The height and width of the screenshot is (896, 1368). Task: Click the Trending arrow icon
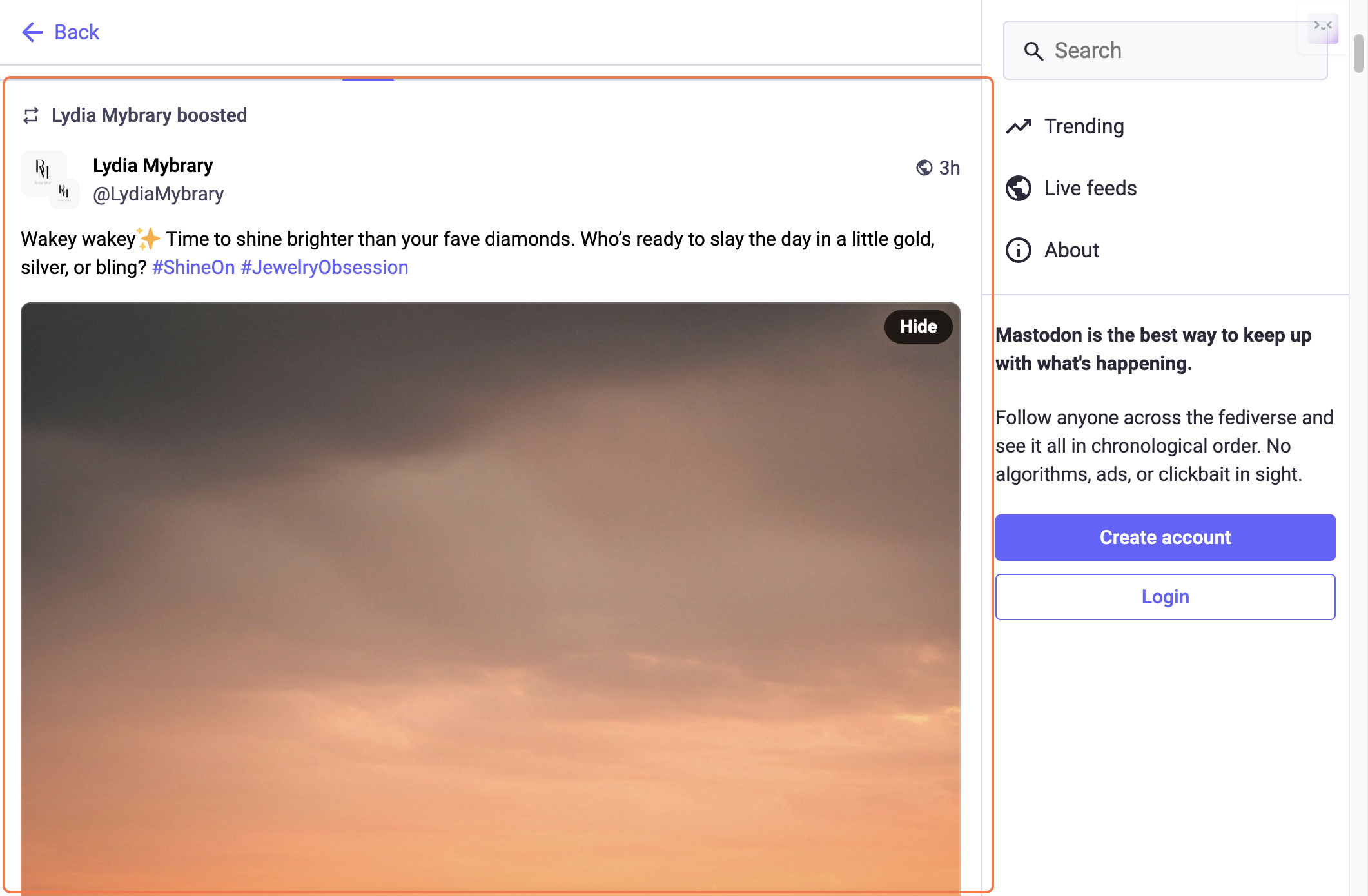[x=1019, y=126]
